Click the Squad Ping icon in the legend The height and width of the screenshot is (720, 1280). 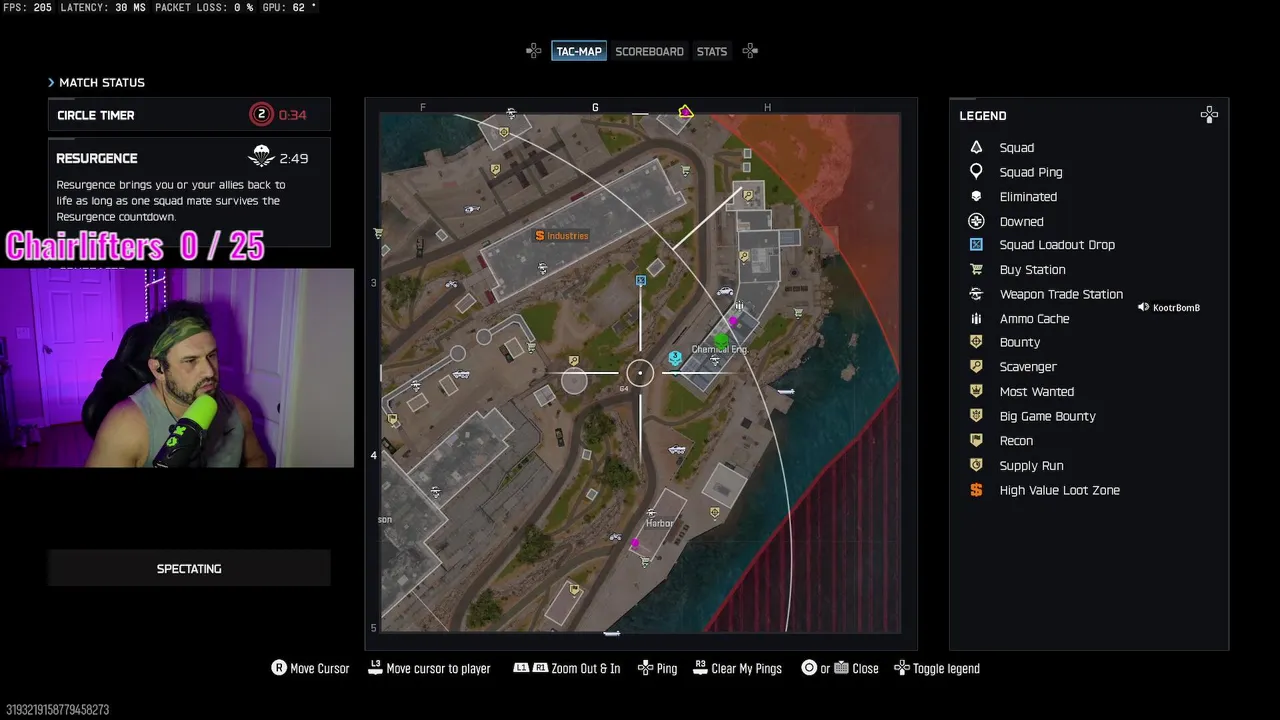[x=976, y=172]
